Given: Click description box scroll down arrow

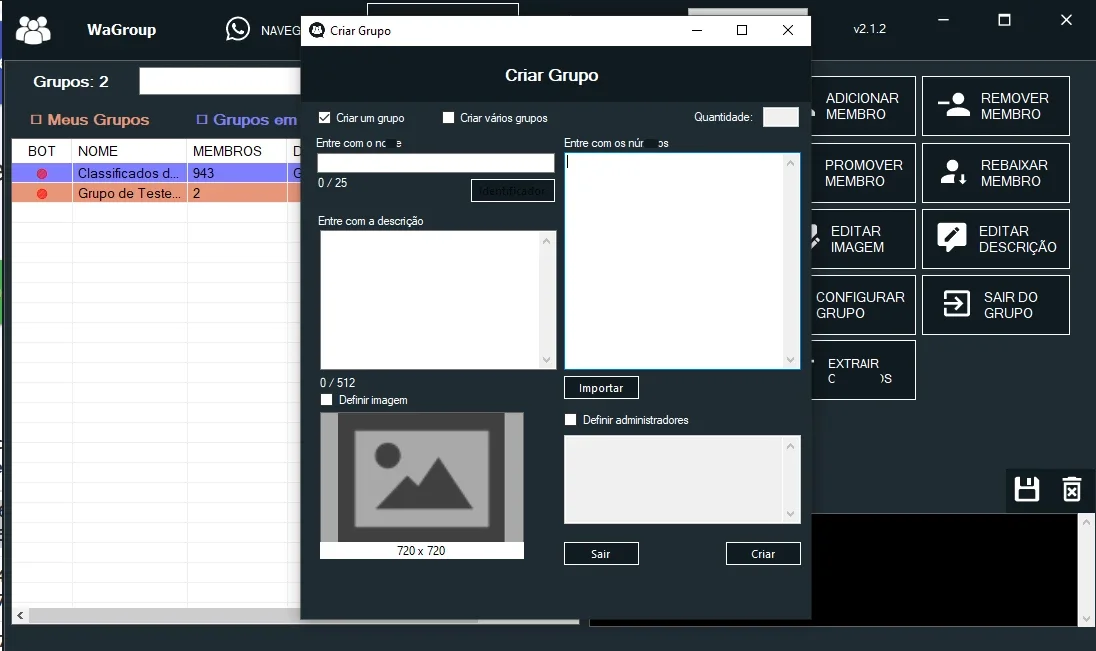Looking at the screenshot, I should coord(547,360).
